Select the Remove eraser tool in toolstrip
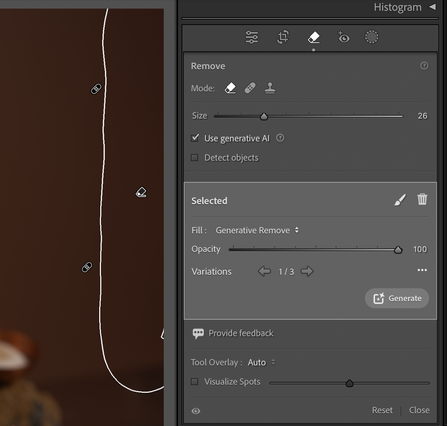447x426 pixels. tap(314, 37)
